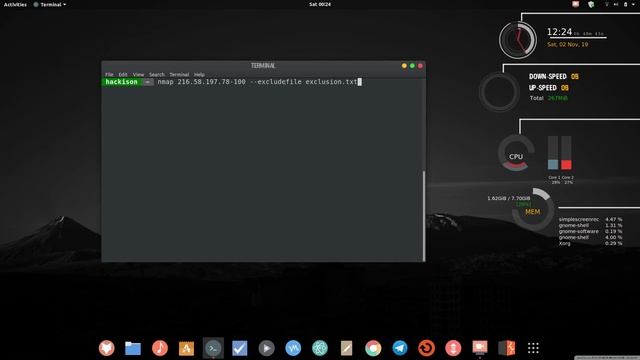Click the red recording indicator in top bar
Image resolution: width=640 pixels, height=360 pixels.
pos(576,4)
